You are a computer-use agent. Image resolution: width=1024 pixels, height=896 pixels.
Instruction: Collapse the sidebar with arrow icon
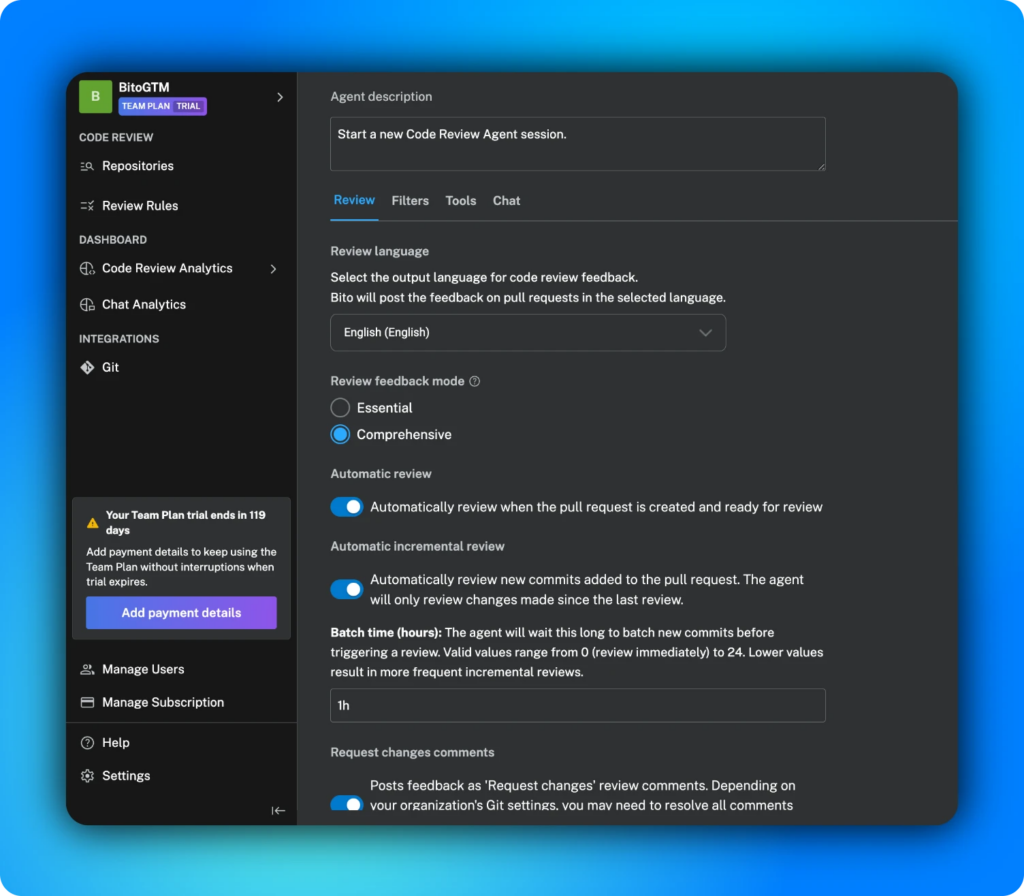tap(278, 810)
